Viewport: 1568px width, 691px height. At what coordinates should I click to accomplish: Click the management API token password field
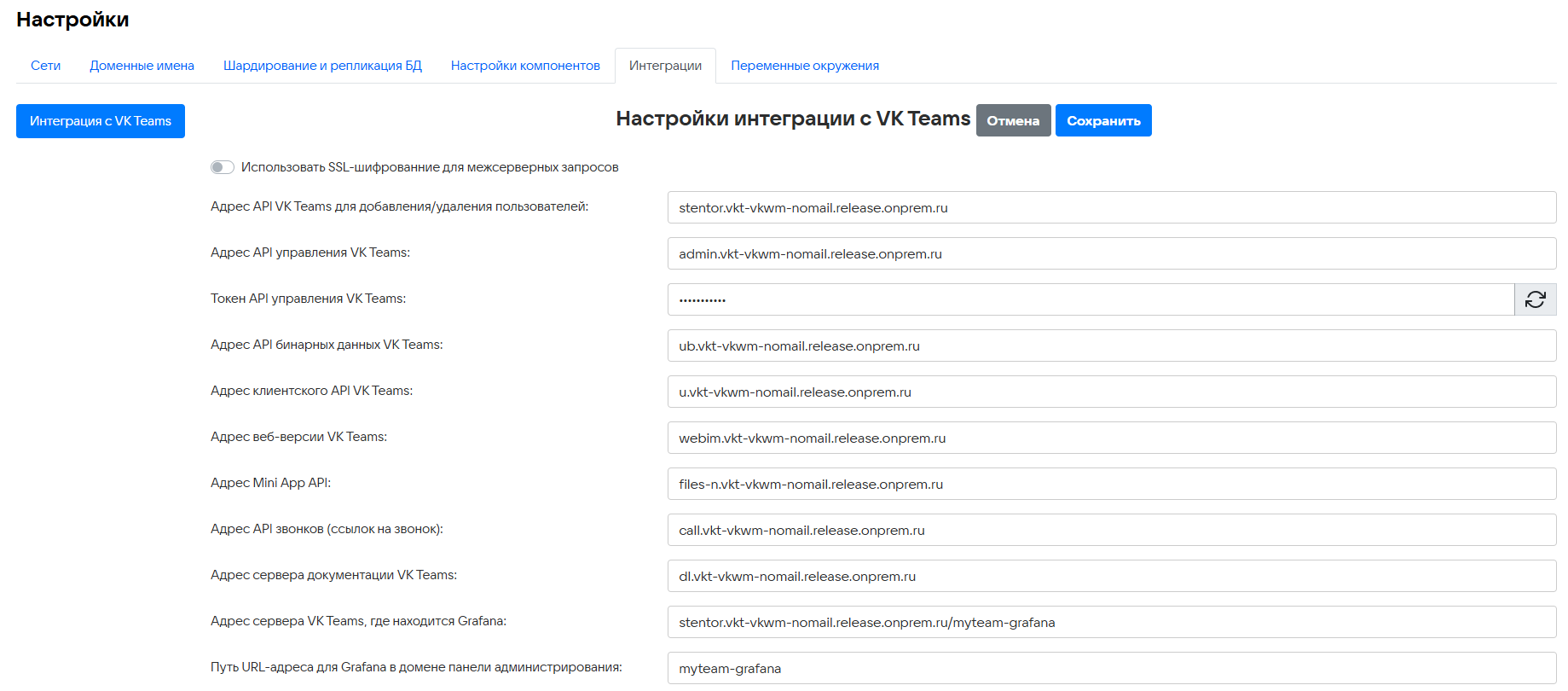[x=1090, y=299]
